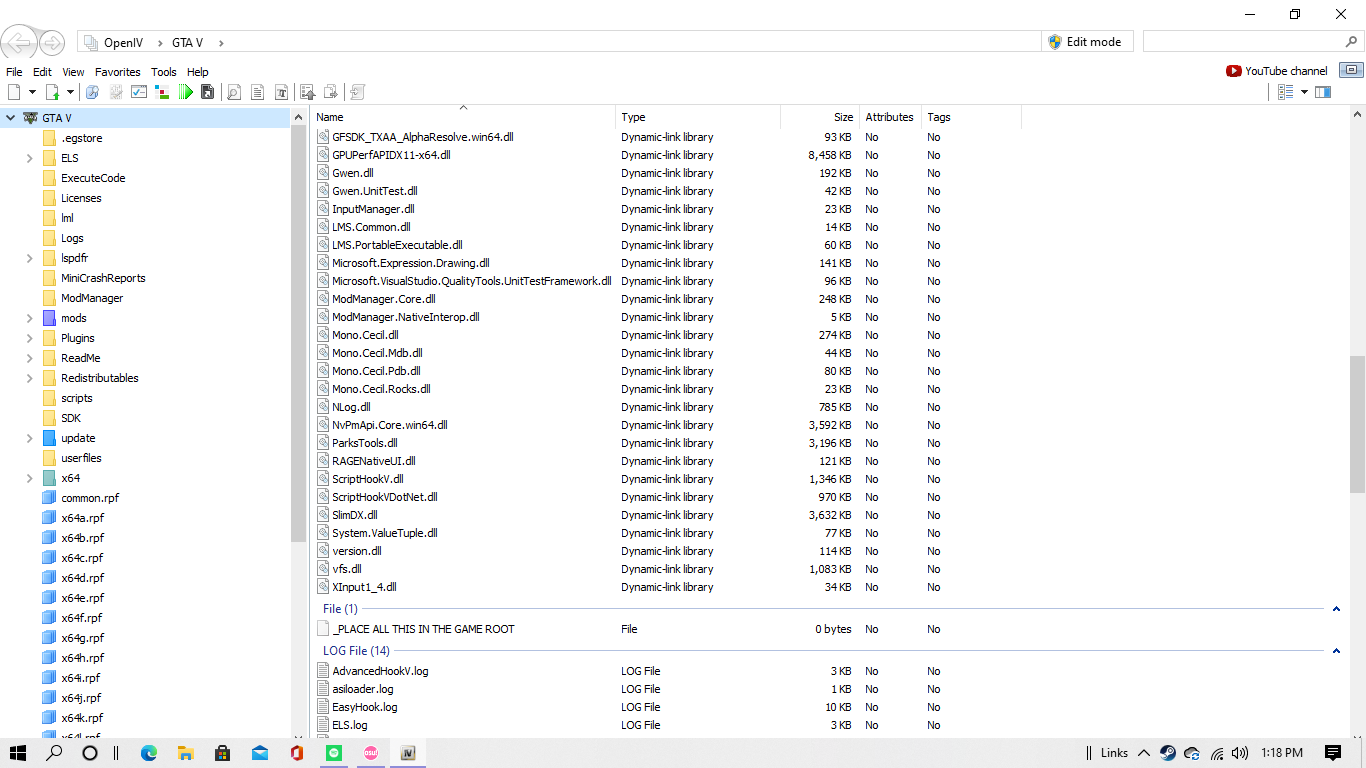Open dropdown beside the green-arrow document icon

click(x=70, y=92)
